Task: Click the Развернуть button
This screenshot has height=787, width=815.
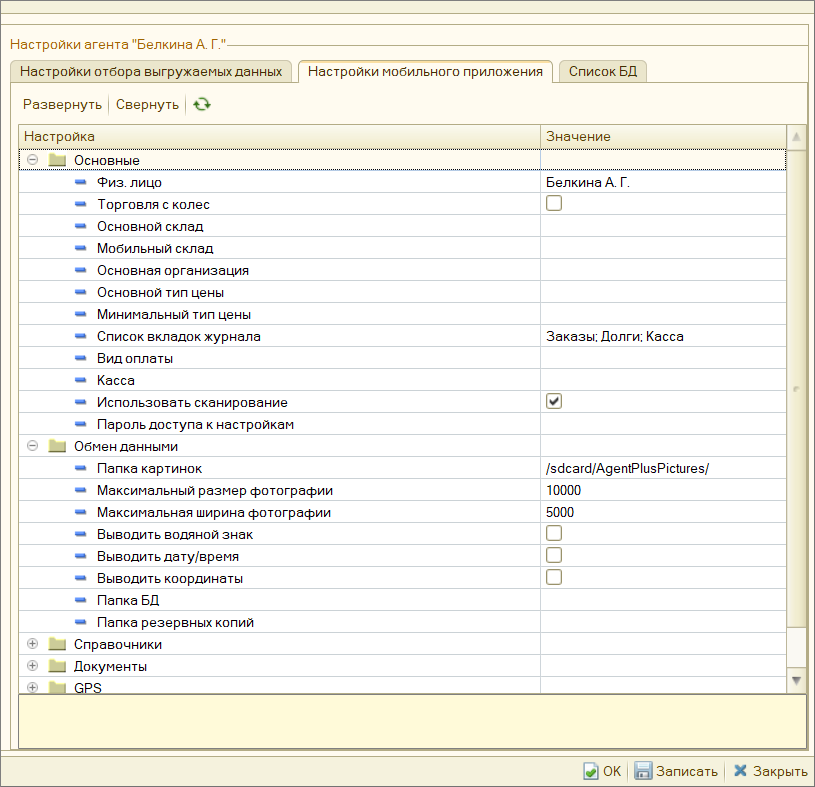Action: coord(62,104)
